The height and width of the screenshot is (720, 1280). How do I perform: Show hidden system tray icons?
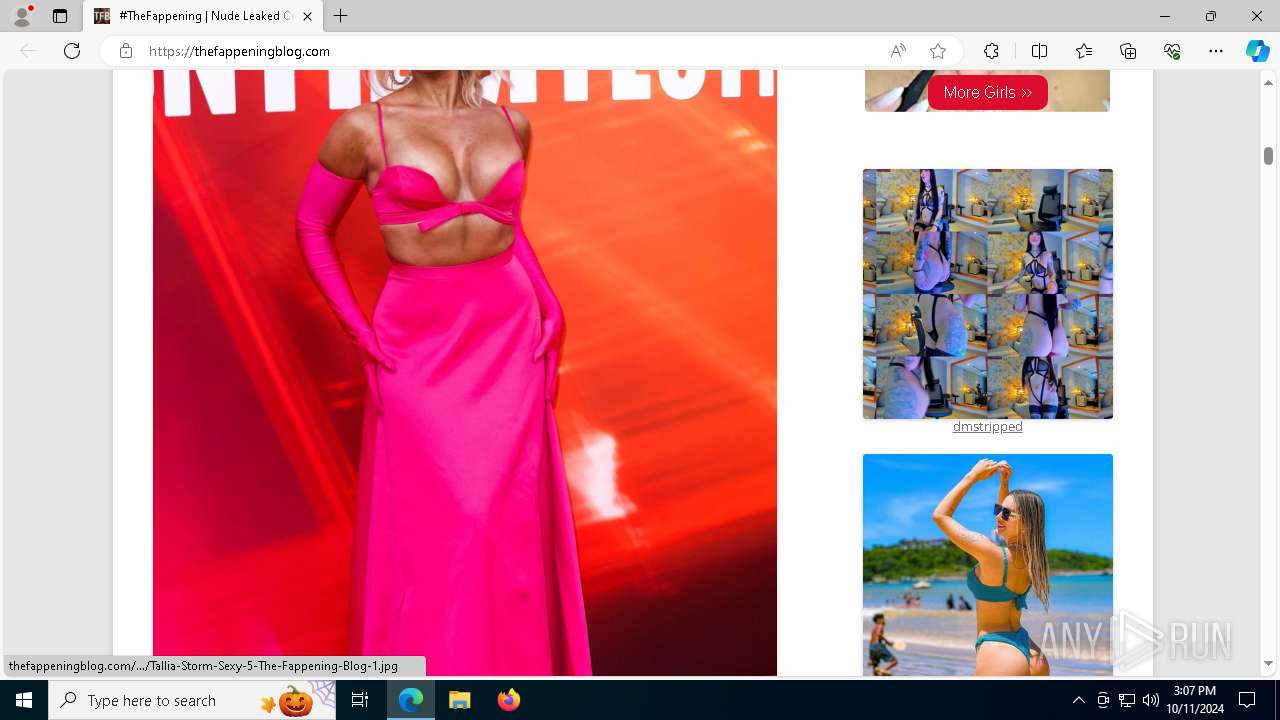(x=1078, y=700)
